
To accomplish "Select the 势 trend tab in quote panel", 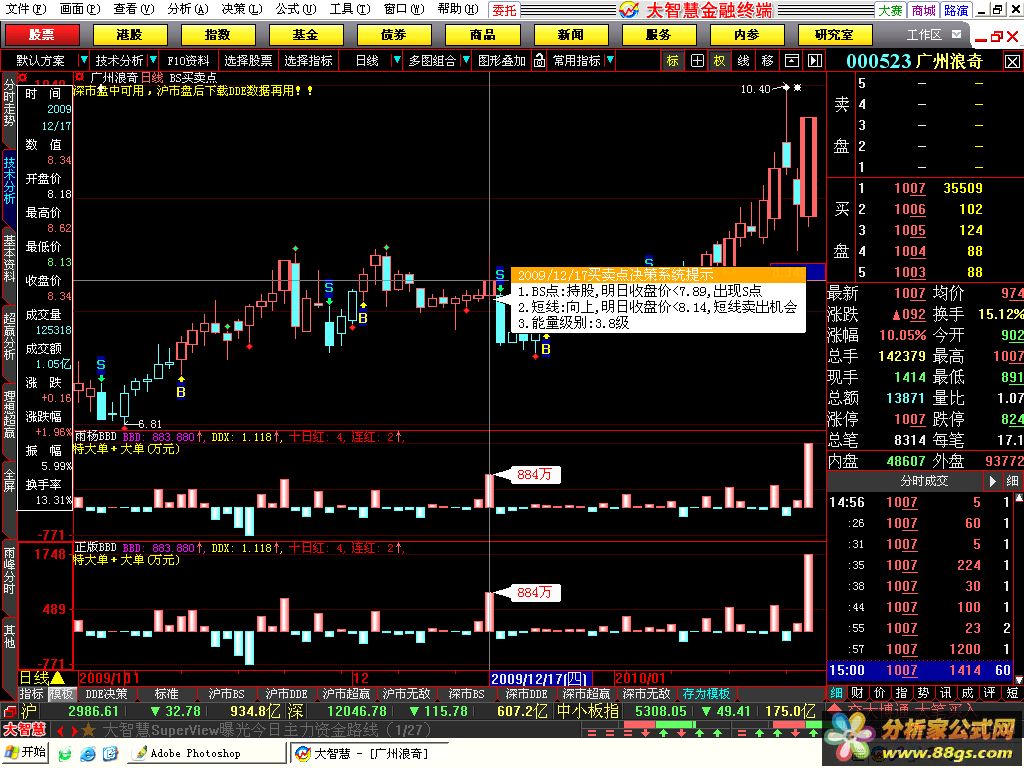I will (923, 693).
